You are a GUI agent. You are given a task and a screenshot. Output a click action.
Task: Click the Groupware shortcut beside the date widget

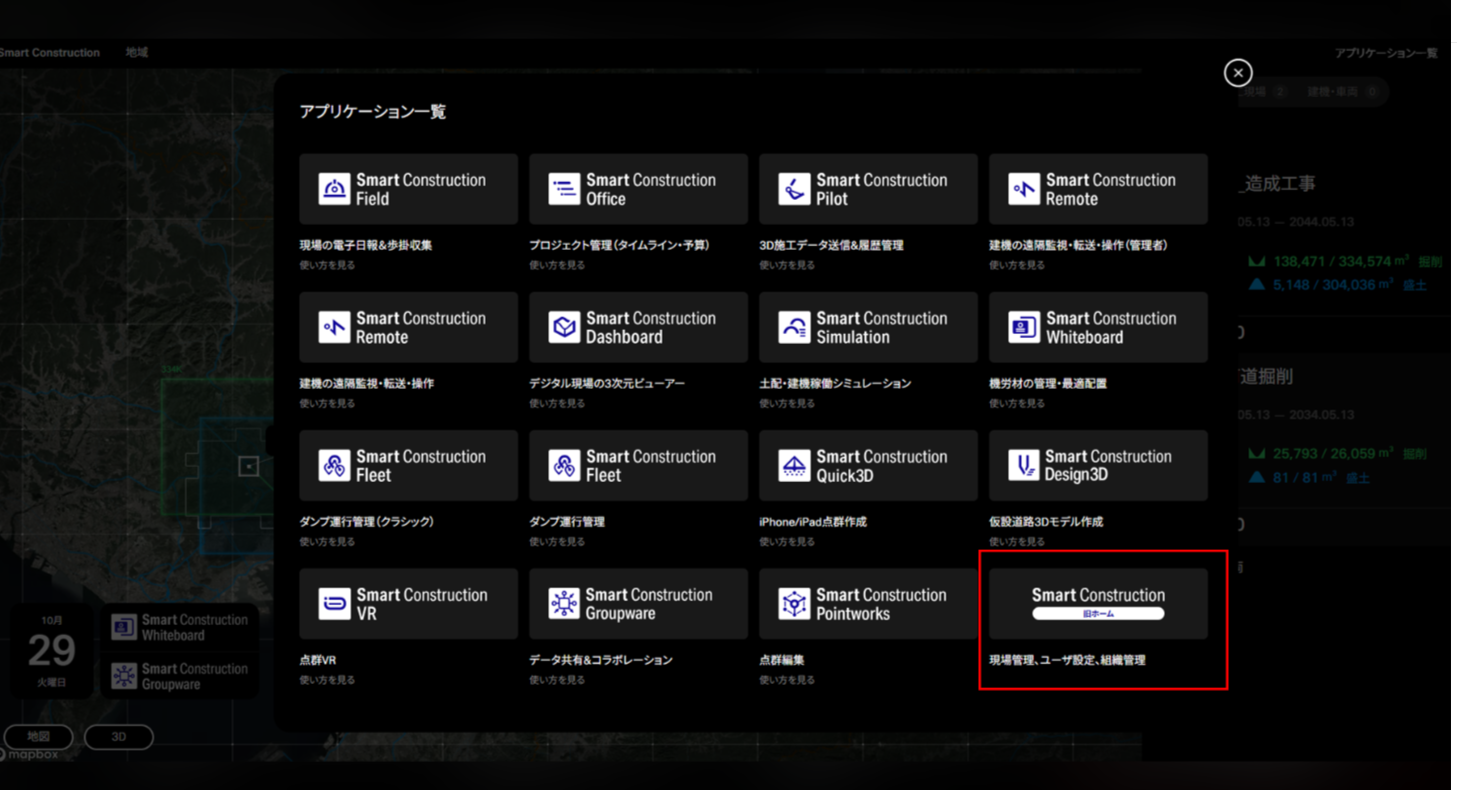179,676
